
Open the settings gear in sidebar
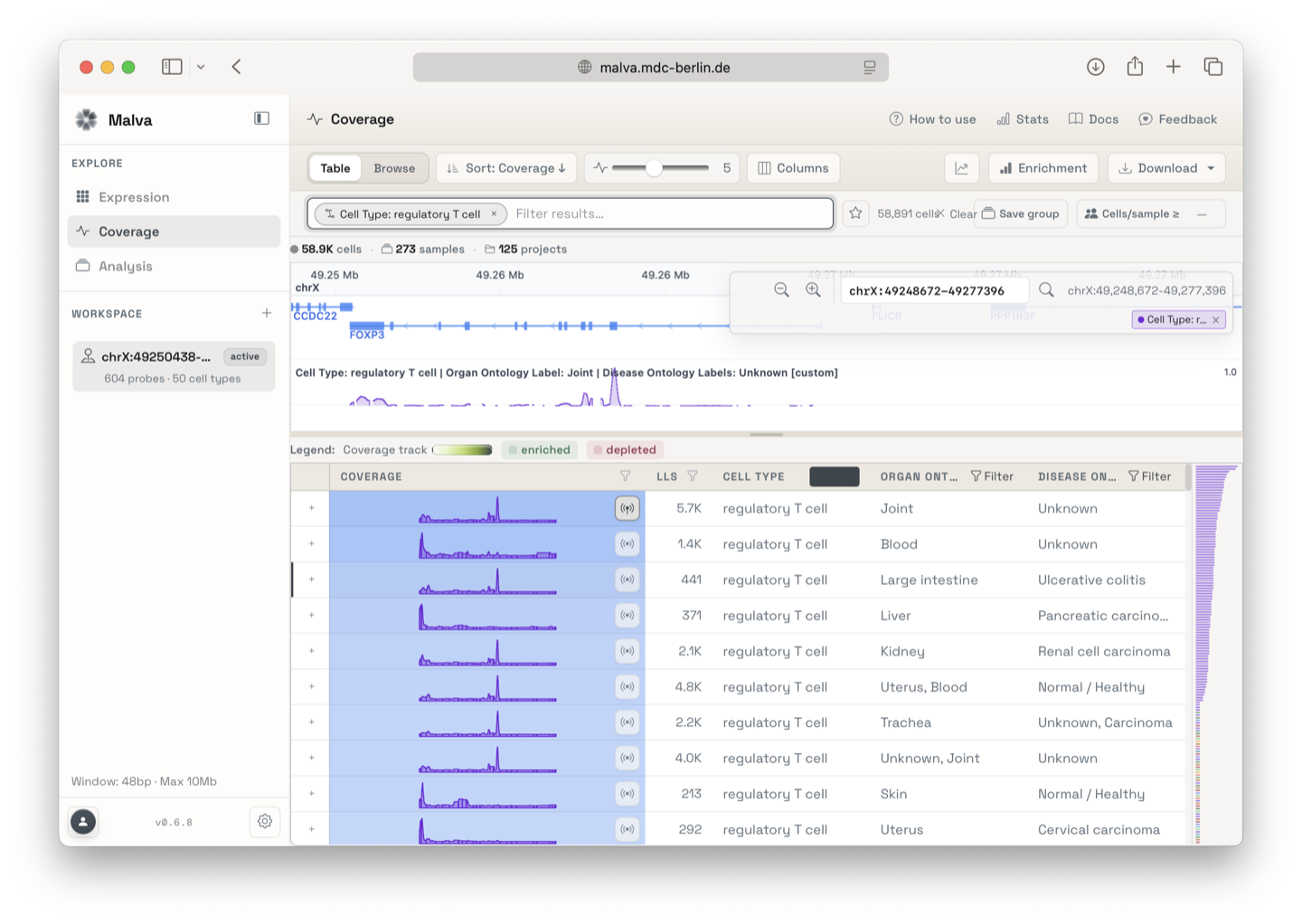(264, 821)
